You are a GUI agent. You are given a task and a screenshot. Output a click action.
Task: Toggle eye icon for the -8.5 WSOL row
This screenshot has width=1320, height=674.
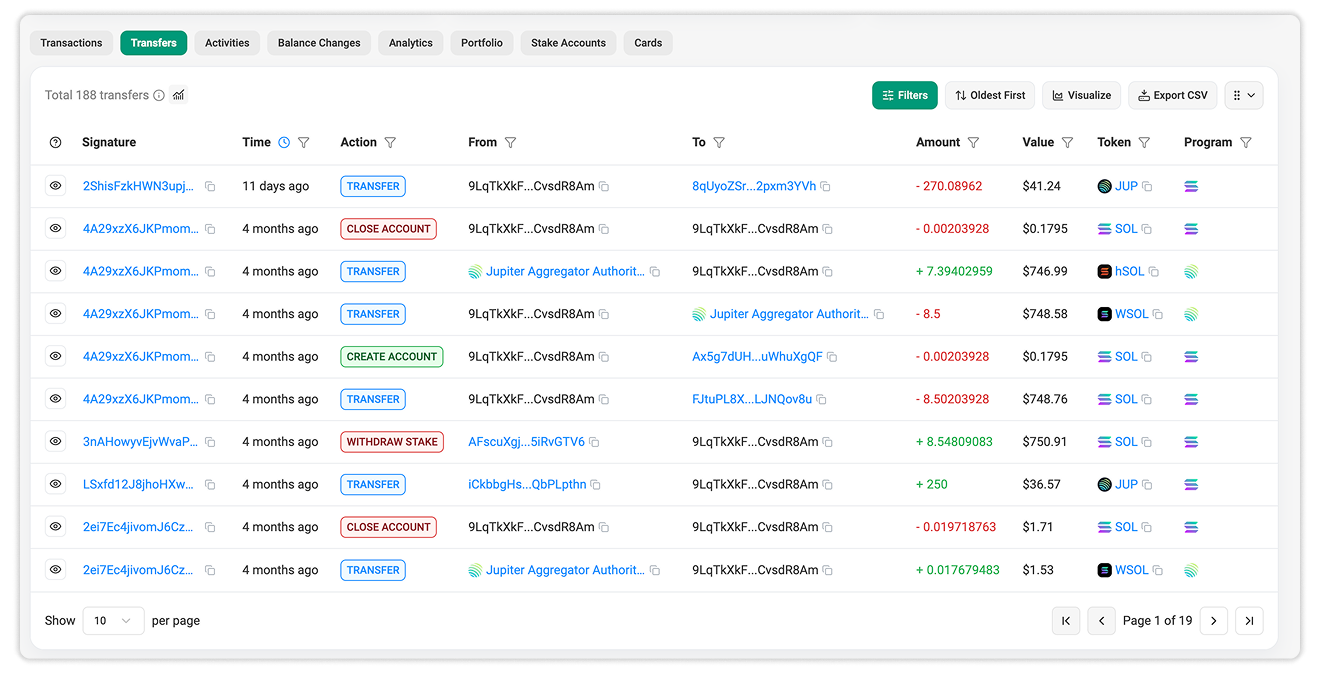click(56, 314)
